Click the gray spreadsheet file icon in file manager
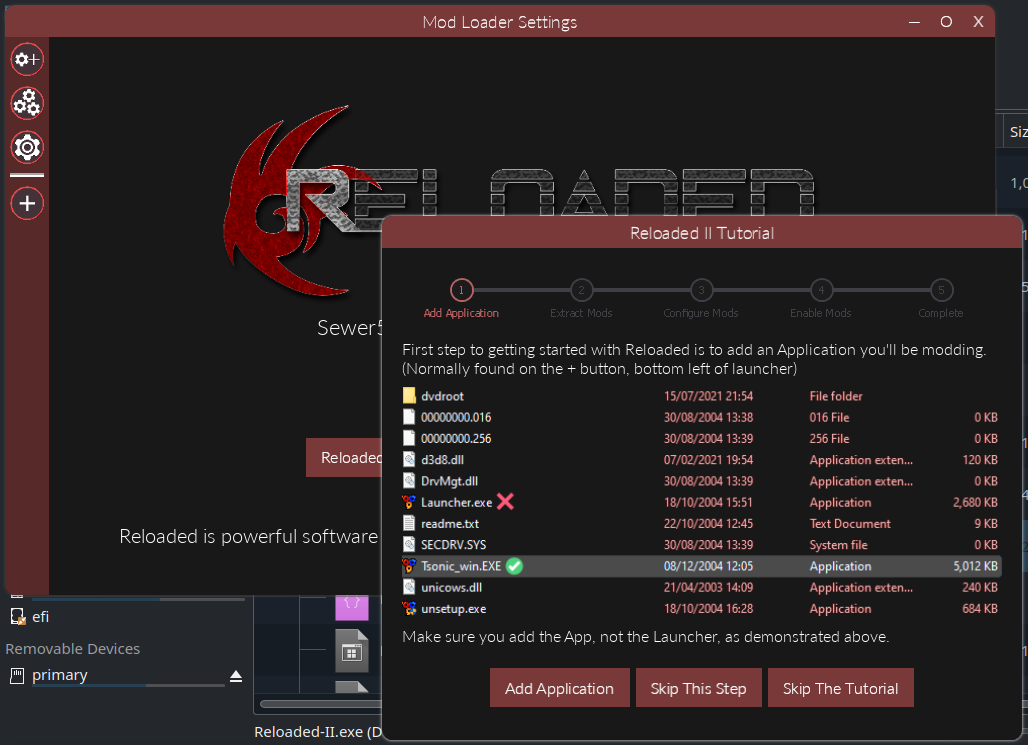The width and height of the screenshot is (1028, 745). pyautogui.click(x=351, y=651)
